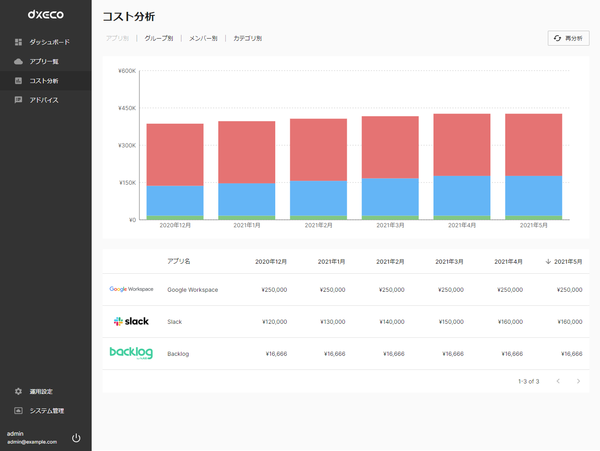The height and width of the screenshot is (451, 600).
Task: Sort by the アプリ名 column header
Action: pyautogui.click(x=179, y=261)
